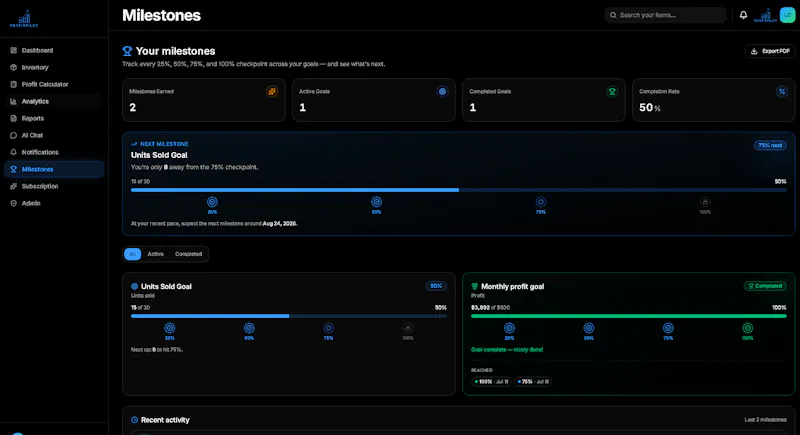The width and height of the screenshot is (800, 435).
Task: Open the Reports section
Action: (54, 118)
